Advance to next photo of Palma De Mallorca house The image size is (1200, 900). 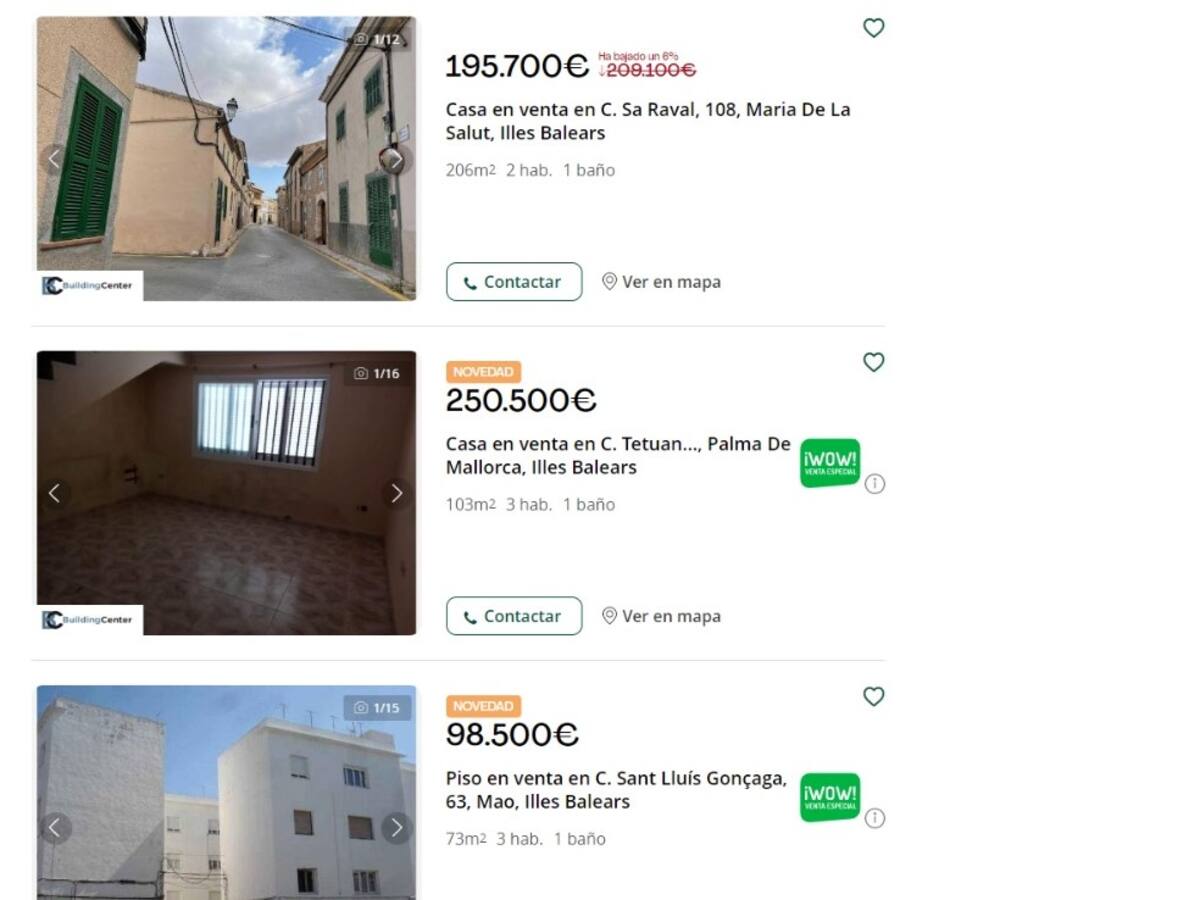click(396, 493)
